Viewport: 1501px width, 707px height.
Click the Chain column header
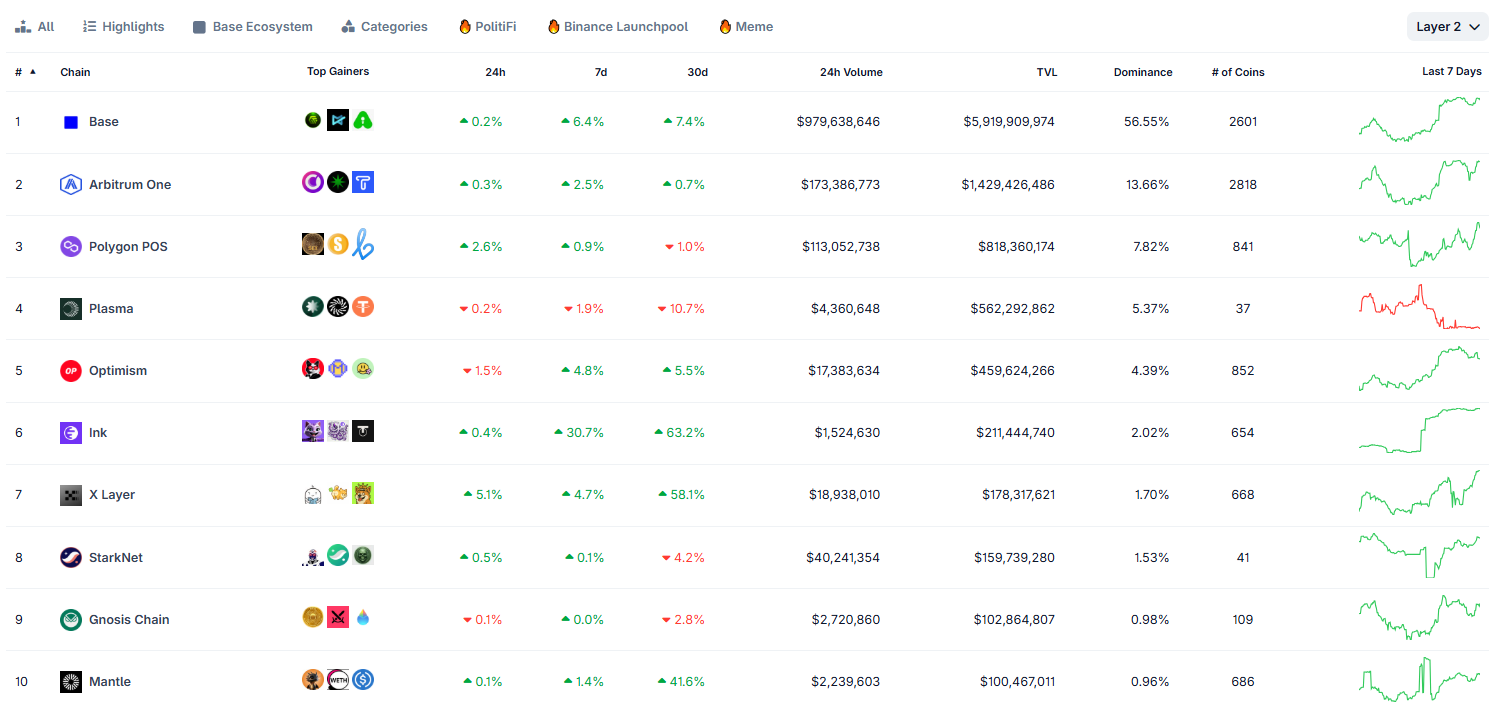tap(75, 72)
